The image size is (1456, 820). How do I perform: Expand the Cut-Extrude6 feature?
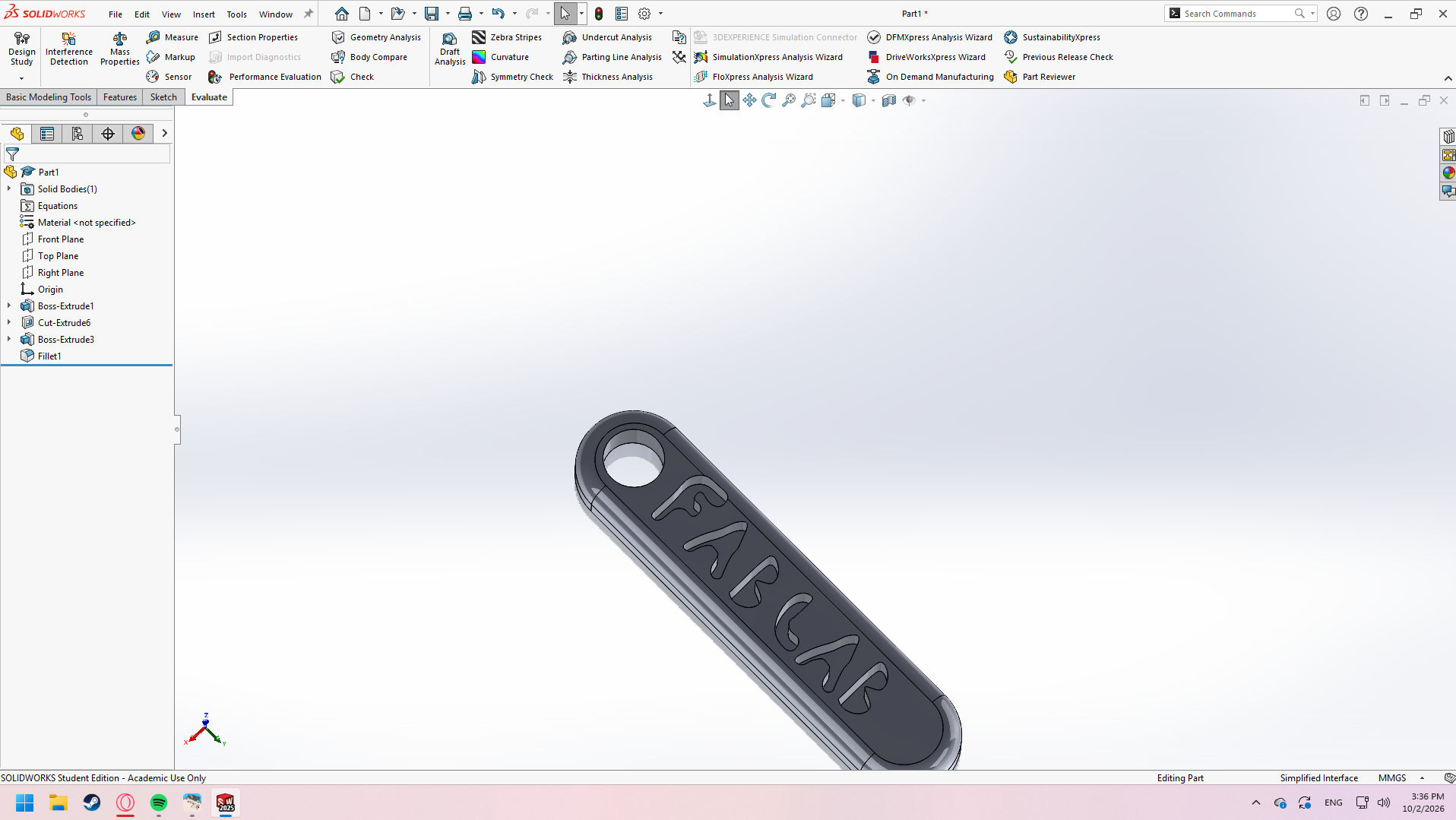click(x=9, y=323)
